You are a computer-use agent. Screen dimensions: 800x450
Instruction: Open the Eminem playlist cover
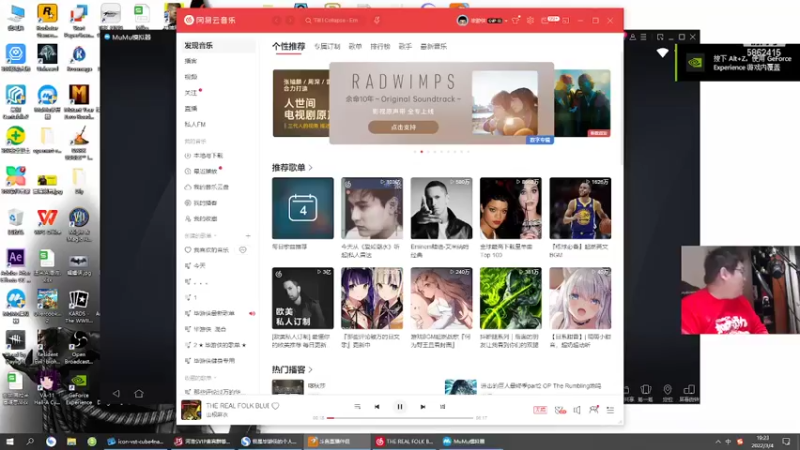click(441, 208)
